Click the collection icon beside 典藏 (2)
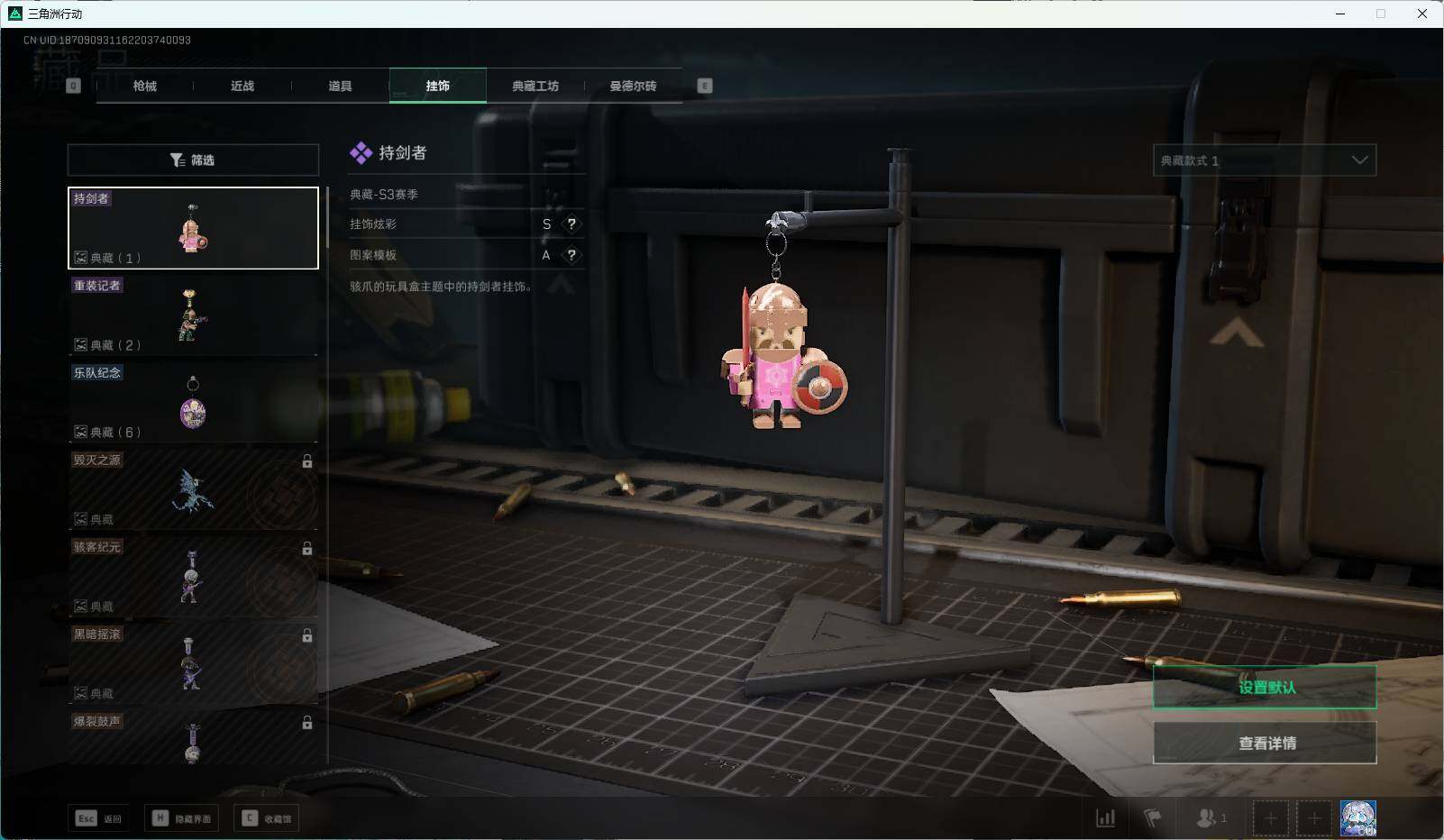This screenshot has height=840, width=1444. click(x=80, y=345)
